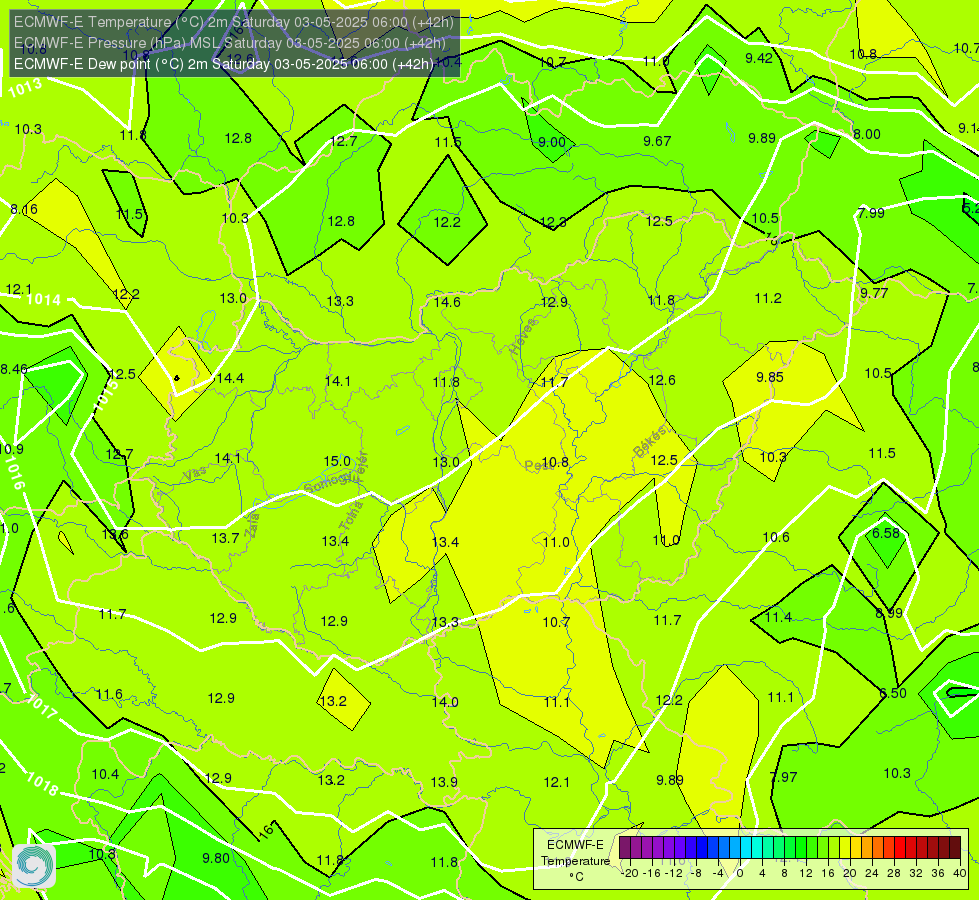Click the ECMWF-E Temperature °C legend label
This screenshot has width=979, height=900.
575,861
